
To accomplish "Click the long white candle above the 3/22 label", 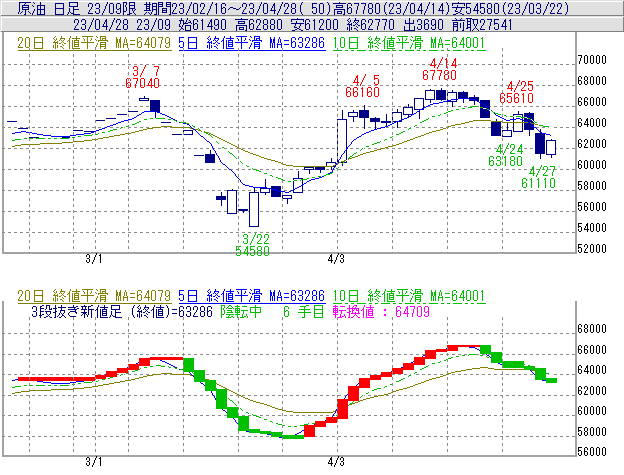I will 254,209.
